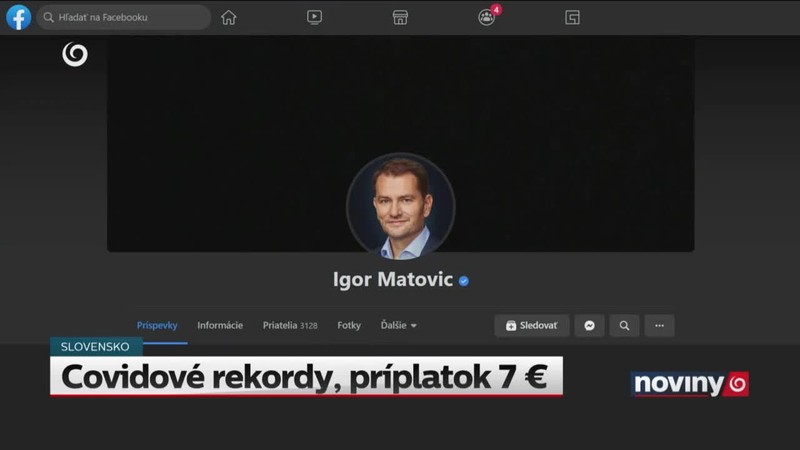The image size is (800, 450).
Task: Click the Sledovať follow button
Action: (x=532, y=326)
